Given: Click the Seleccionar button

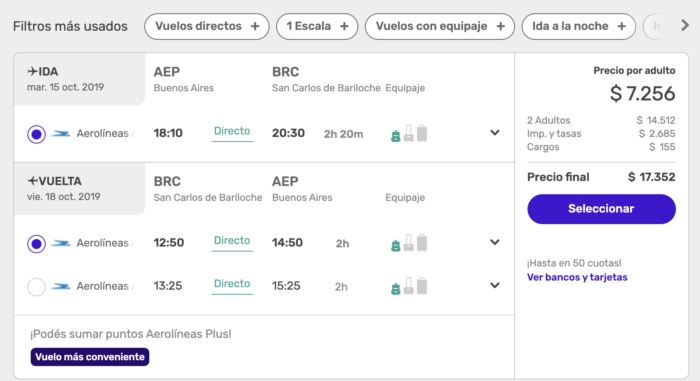Looking at the screenshot, I should (601, 209).
